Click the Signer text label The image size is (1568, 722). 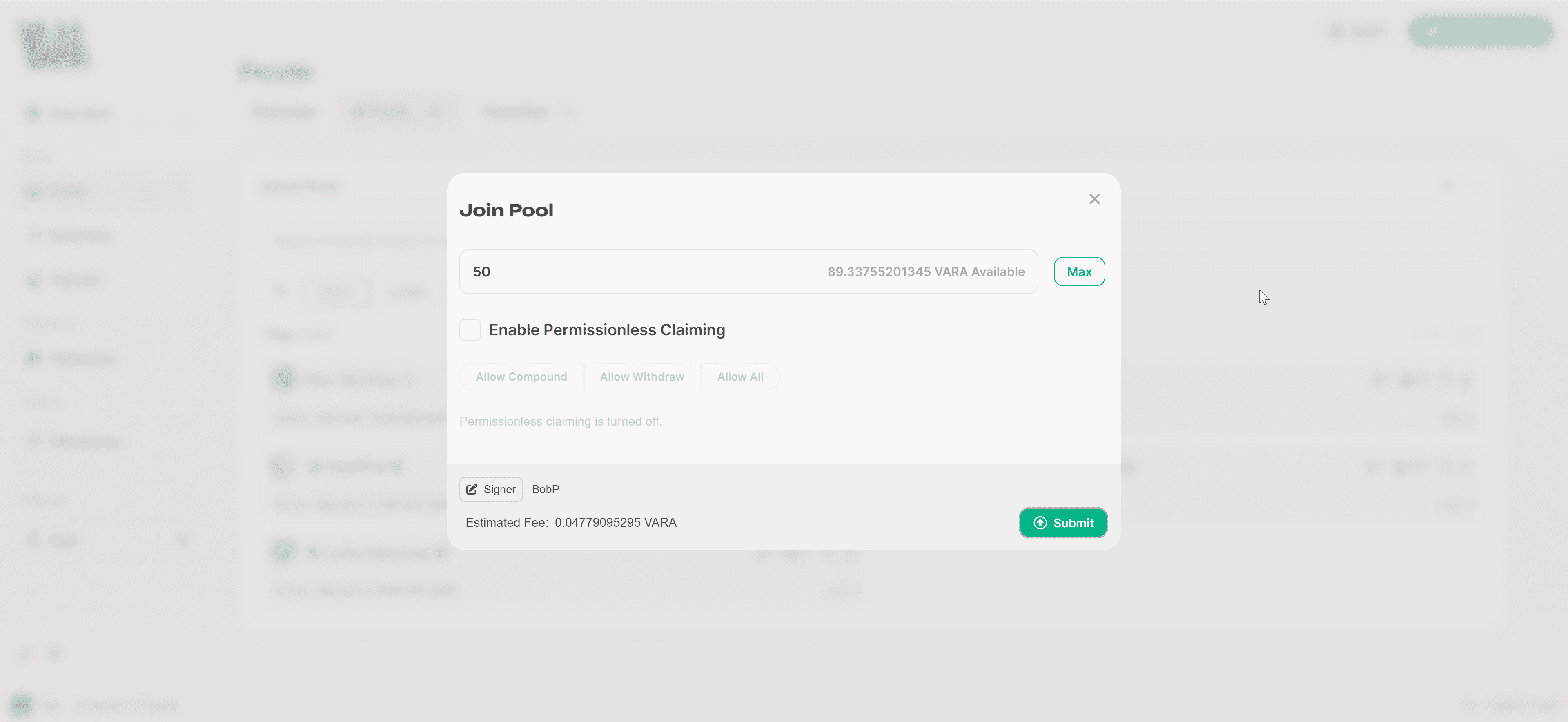pyautogui.click(x=499, y=490)
